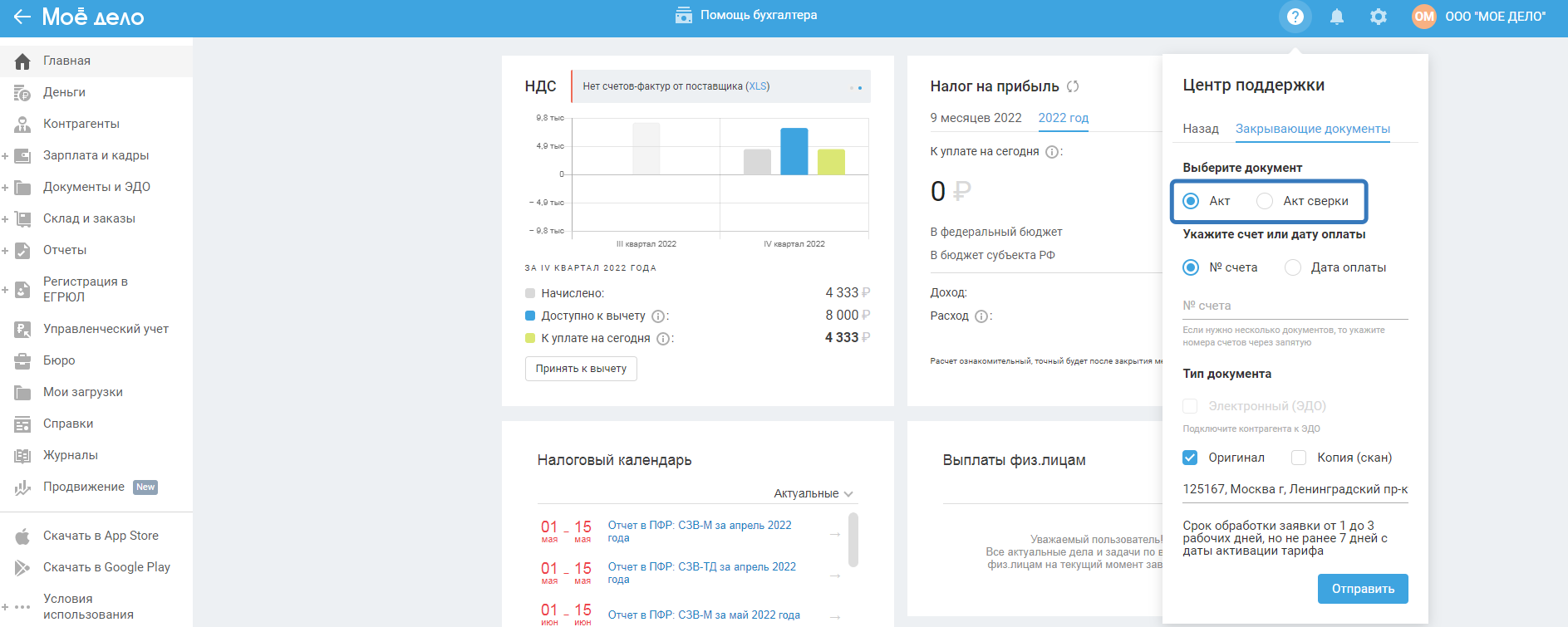Click the notifications bell icon

coord(1336,17)
